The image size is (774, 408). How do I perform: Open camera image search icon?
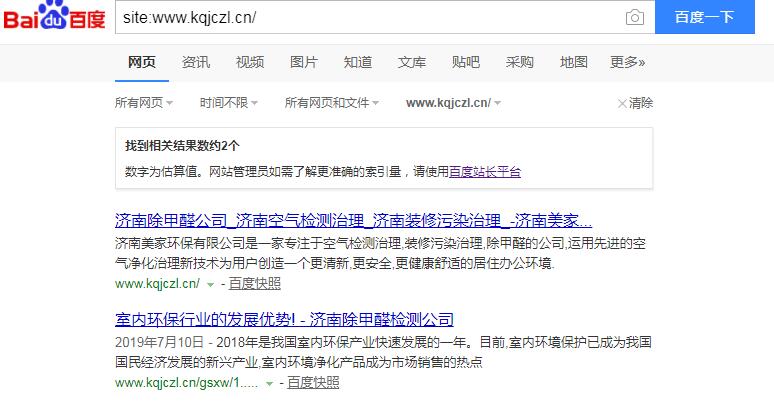pyautogui.click(x=635, y=18)
